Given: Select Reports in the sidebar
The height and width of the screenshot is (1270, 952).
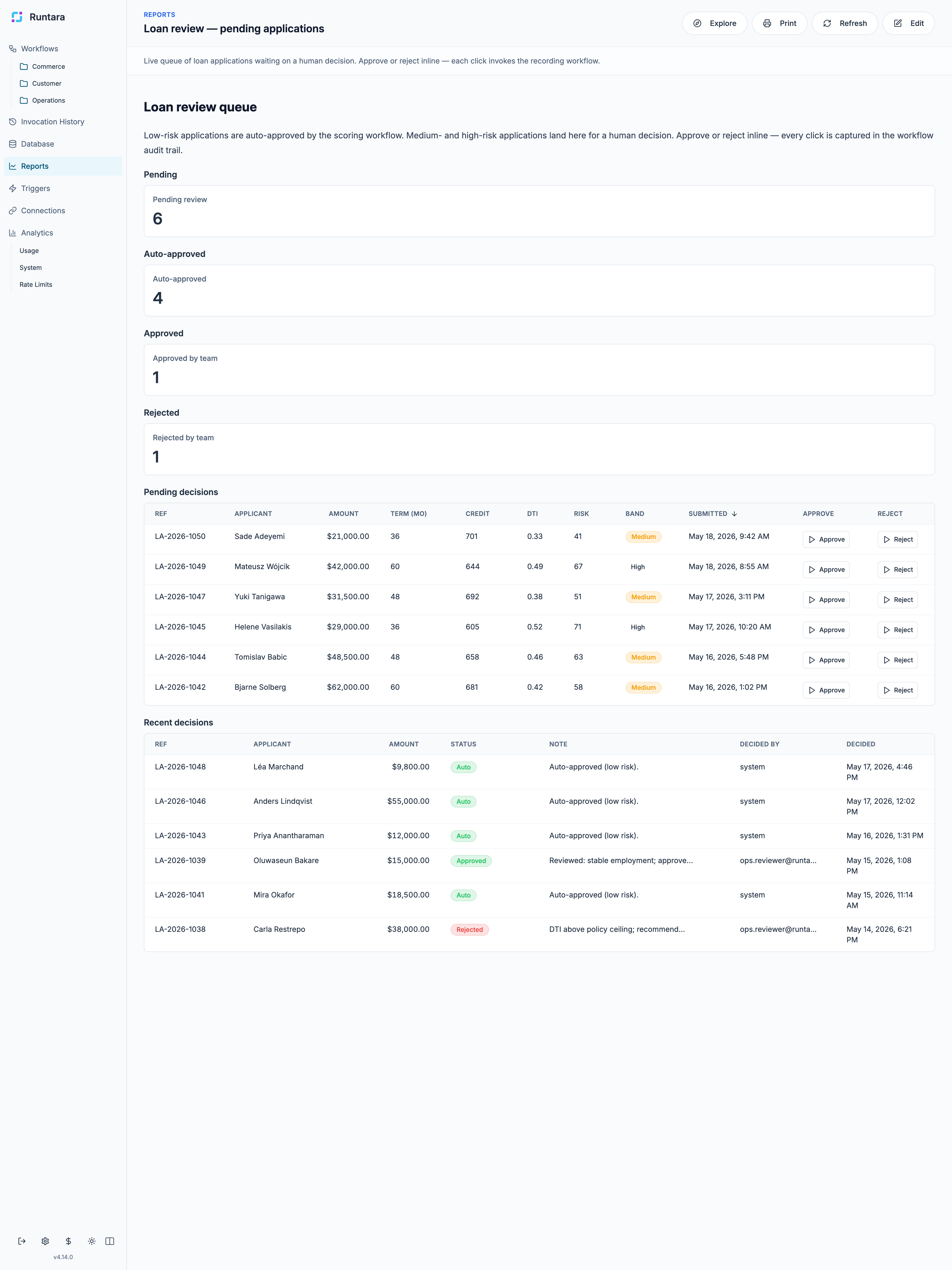Looking at the screenshot, I should pos(63,166).
